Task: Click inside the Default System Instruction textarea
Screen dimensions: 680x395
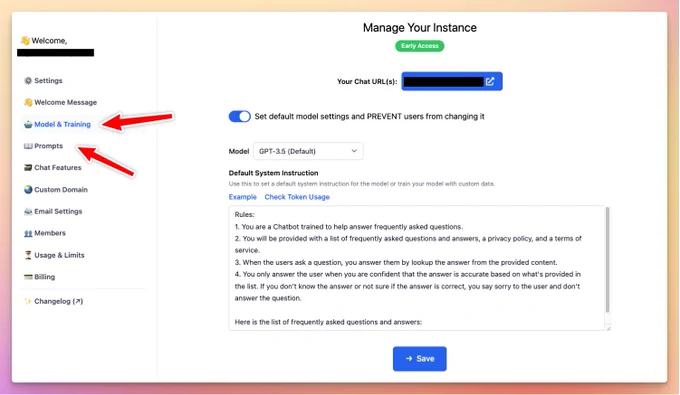Action: coord(416,268)
